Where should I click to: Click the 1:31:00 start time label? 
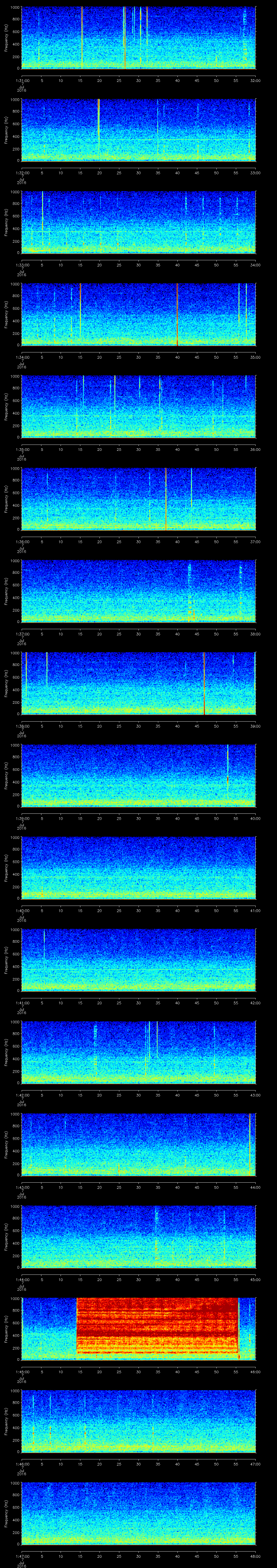pos(22,80)
